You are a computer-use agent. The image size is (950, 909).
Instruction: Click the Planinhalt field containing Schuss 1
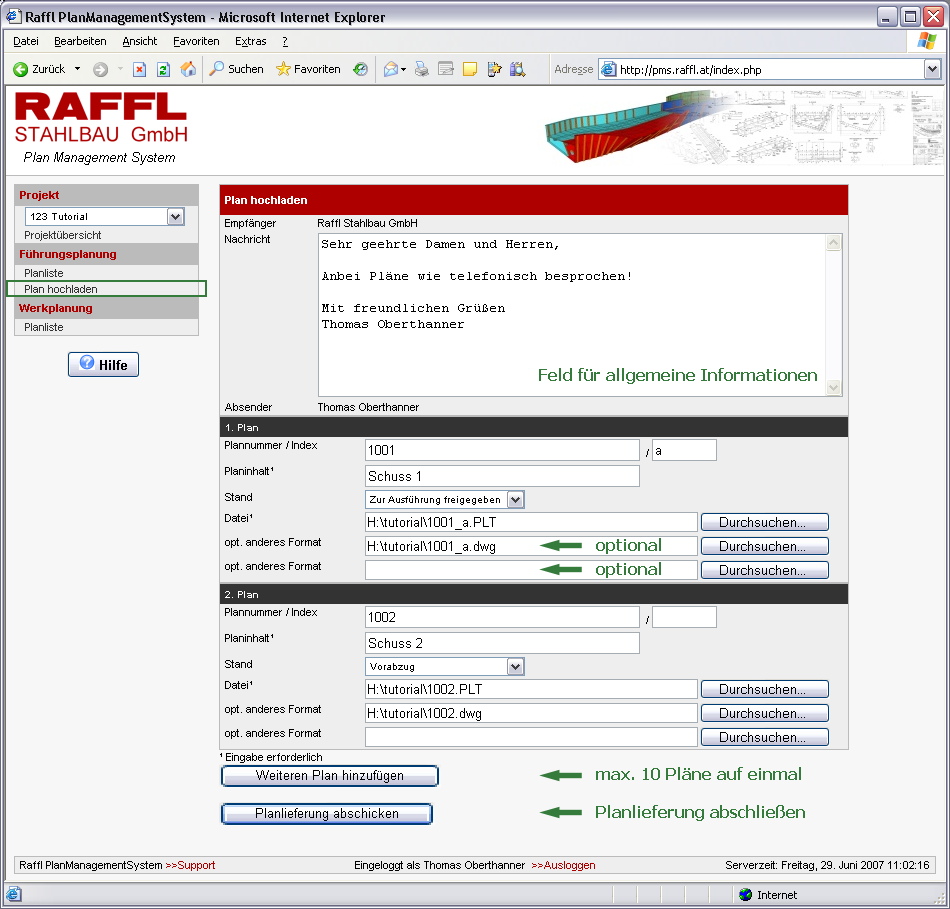click(x=502, y=476)
